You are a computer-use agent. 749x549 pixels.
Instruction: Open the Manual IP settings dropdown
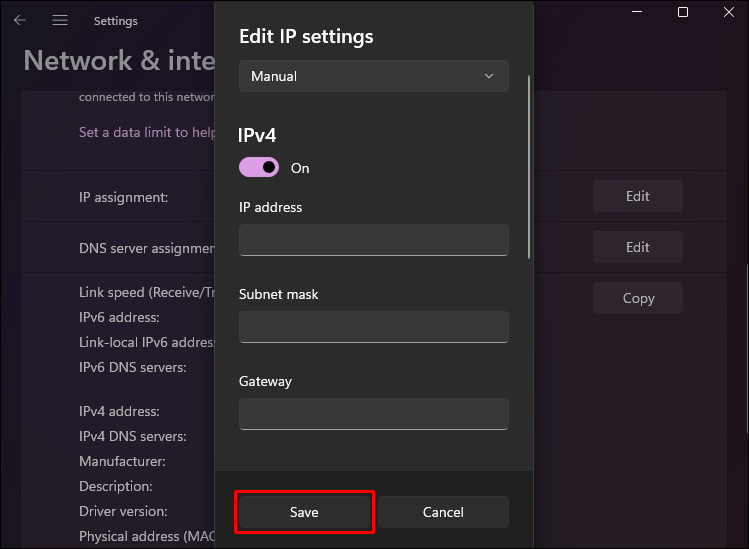pyautogui.click(x=373, y=76)
